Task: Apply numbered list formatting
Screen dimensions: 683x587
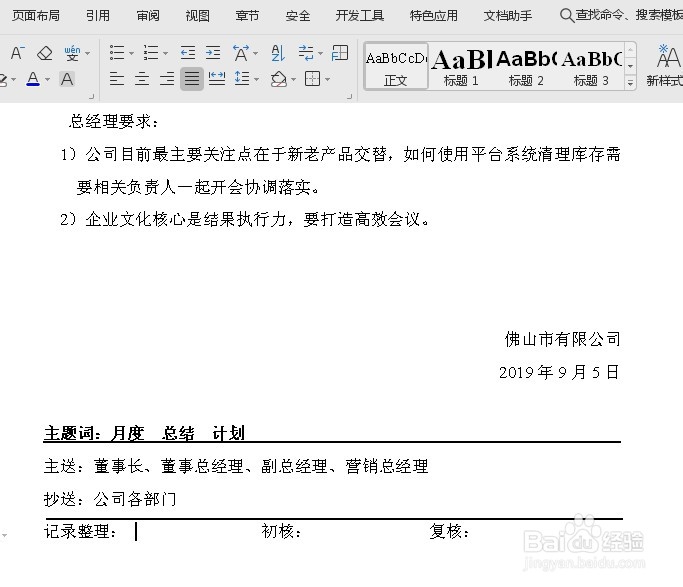Action: (x=151, y=53)
